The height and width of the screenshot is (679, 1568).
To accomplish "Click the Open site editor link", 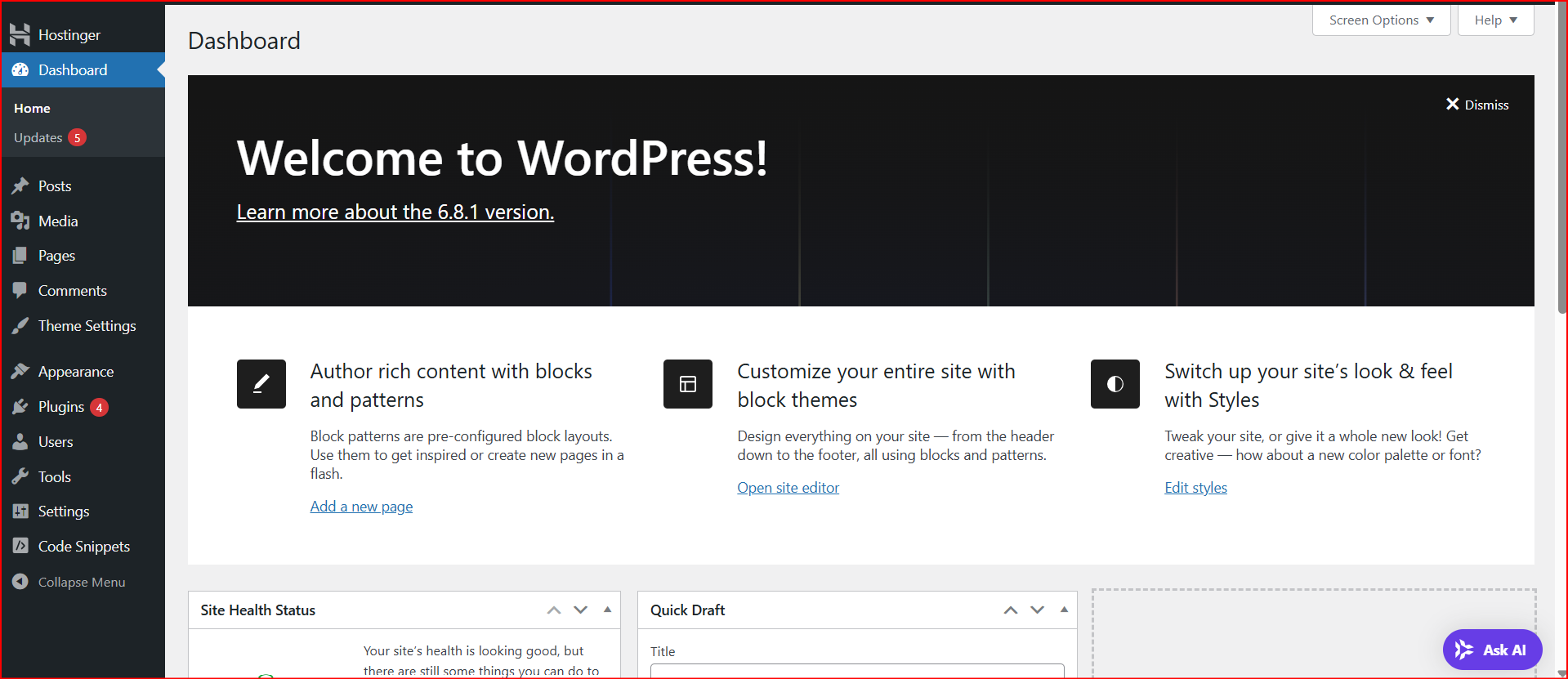I will point(788,488).
